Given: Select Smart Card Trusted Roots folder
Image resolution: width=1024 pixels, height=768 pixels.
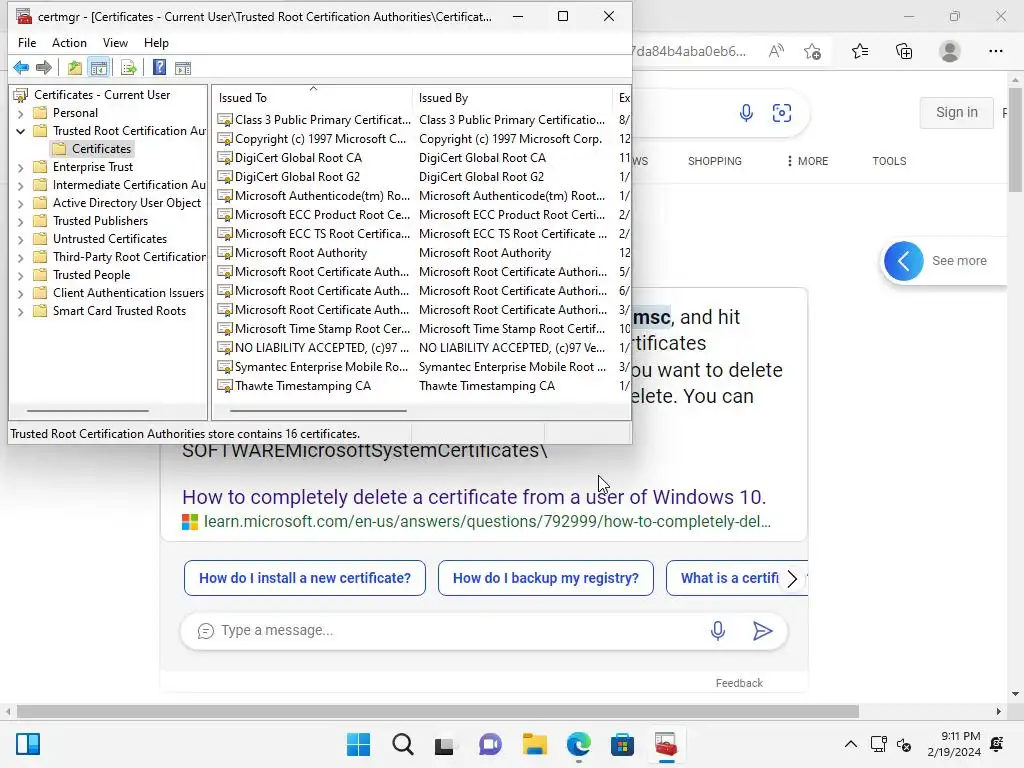Looking at the screenshot, I should tap(119, 311).
